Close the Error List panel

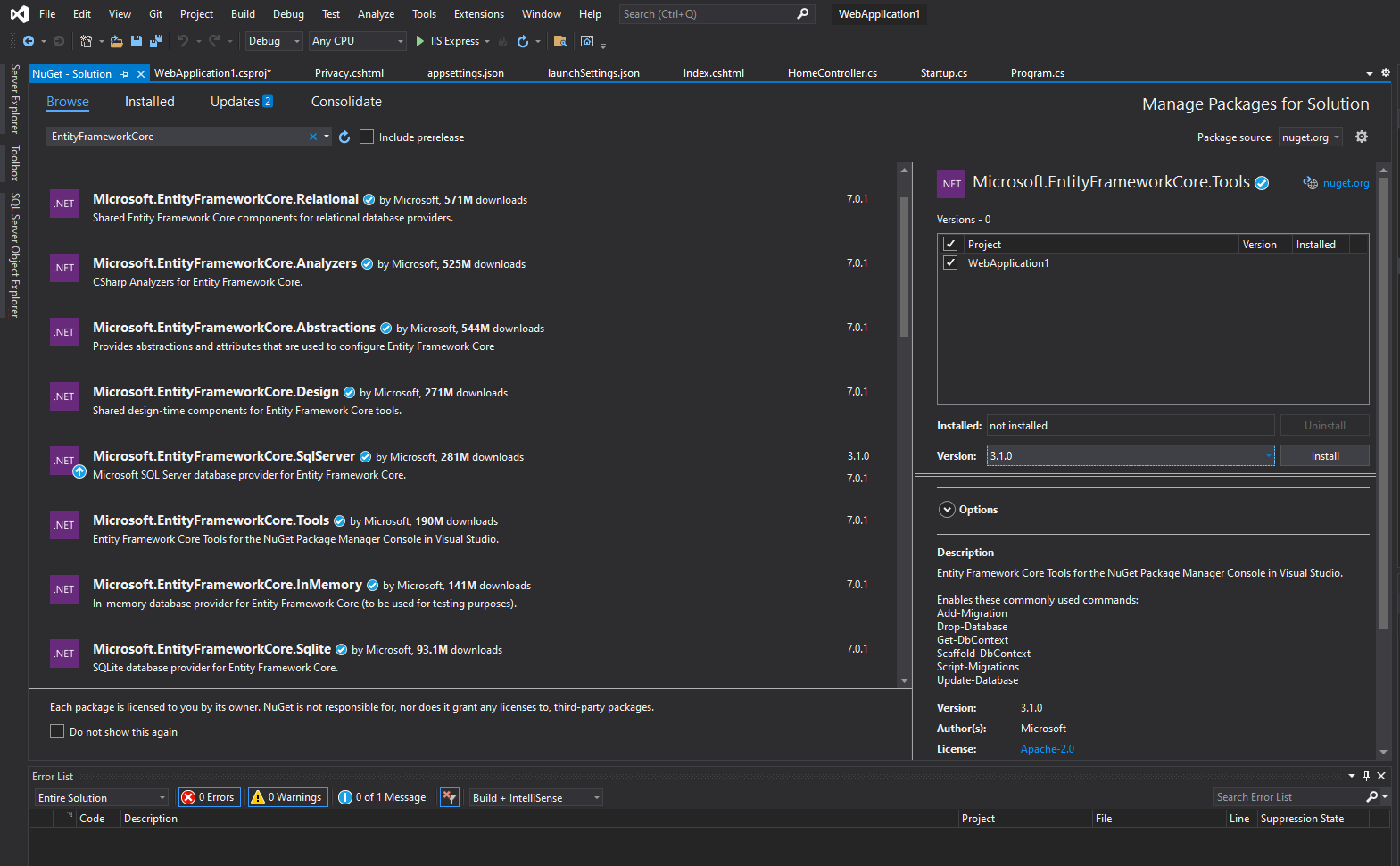[1381, 776]
